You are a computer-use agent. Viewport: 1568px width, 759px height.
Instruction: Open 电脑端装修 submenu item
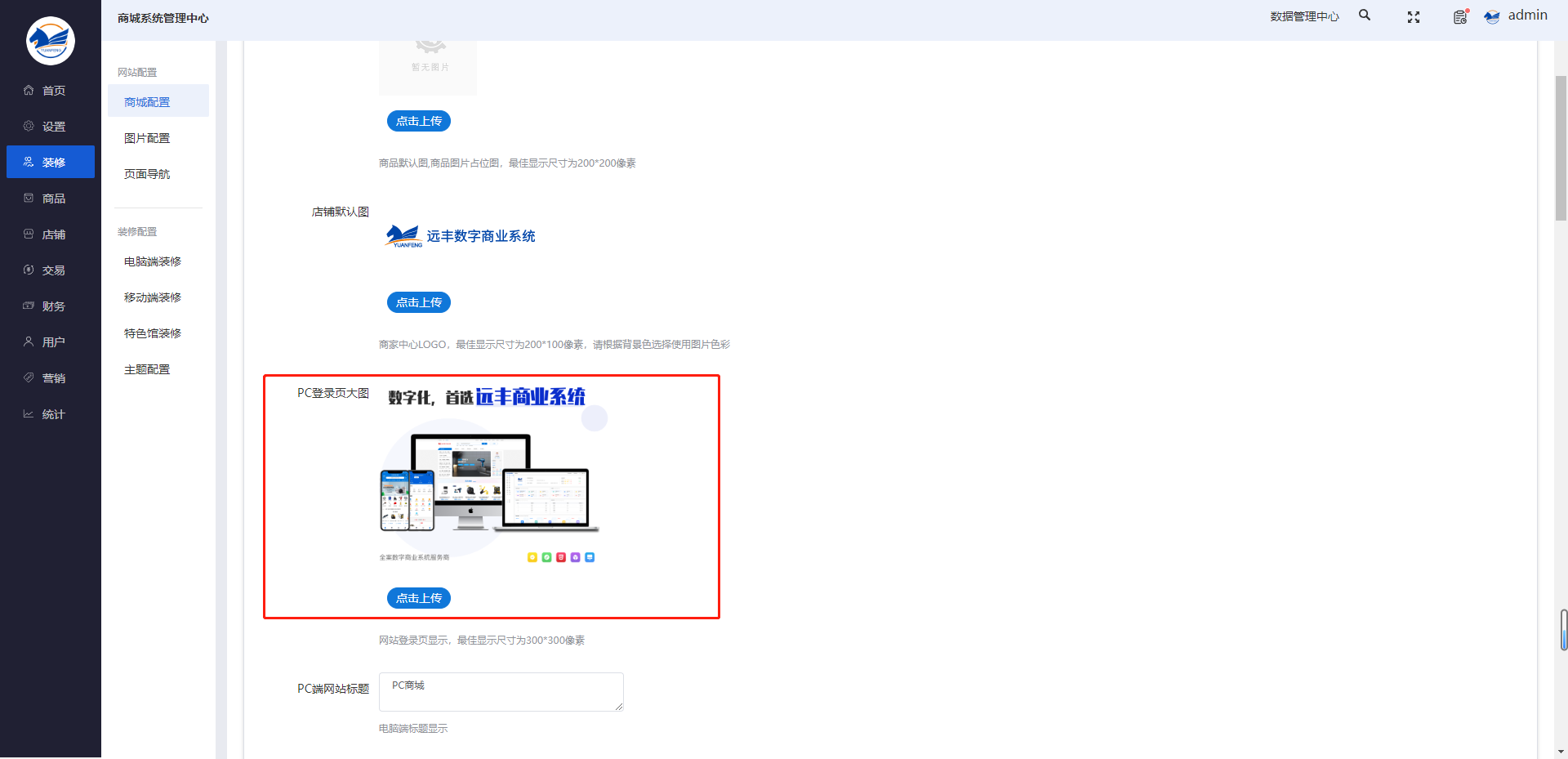(x=158, y=261)
